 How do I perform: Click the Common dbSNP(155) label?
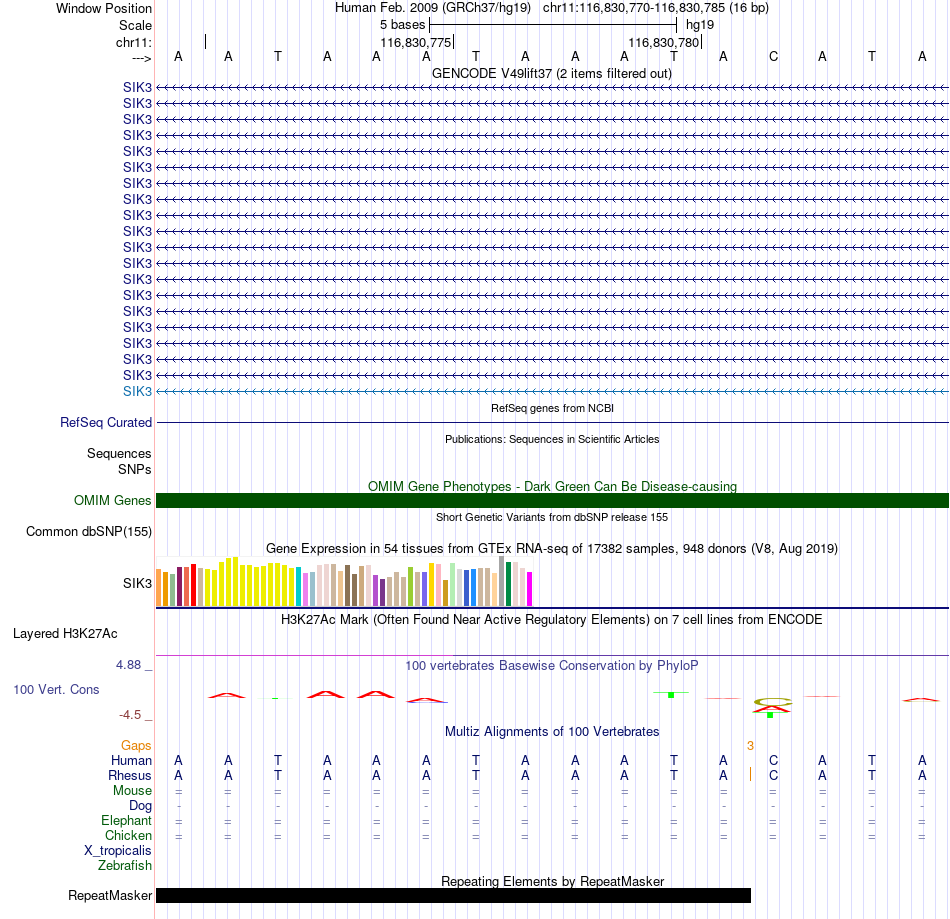pyautogui.click(x=88, y=531)
